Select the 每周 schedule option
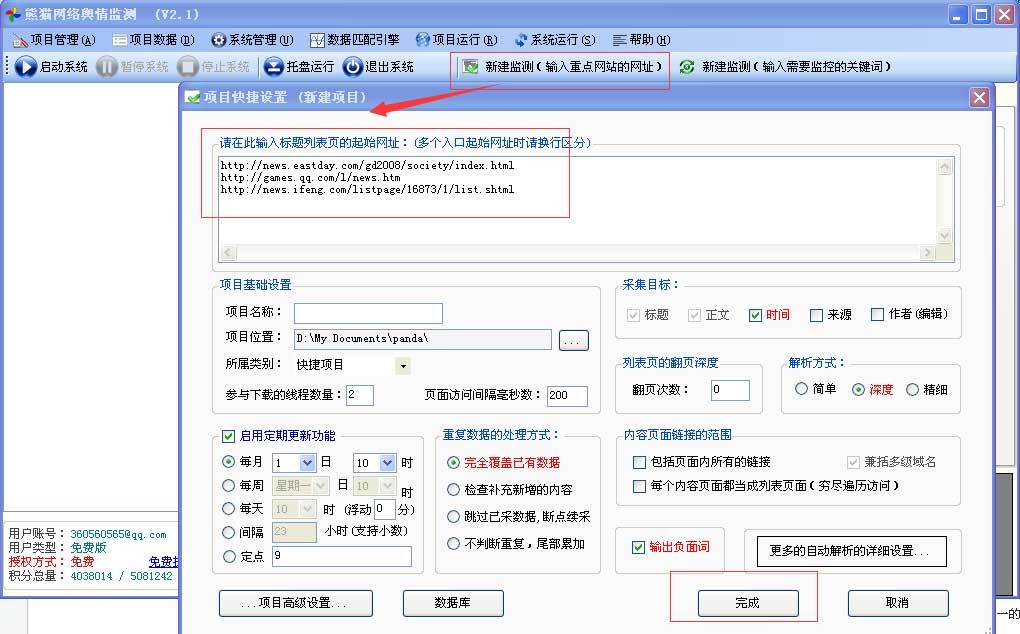The height and width of the screenshot is (634, 1020). click(228, 485)
